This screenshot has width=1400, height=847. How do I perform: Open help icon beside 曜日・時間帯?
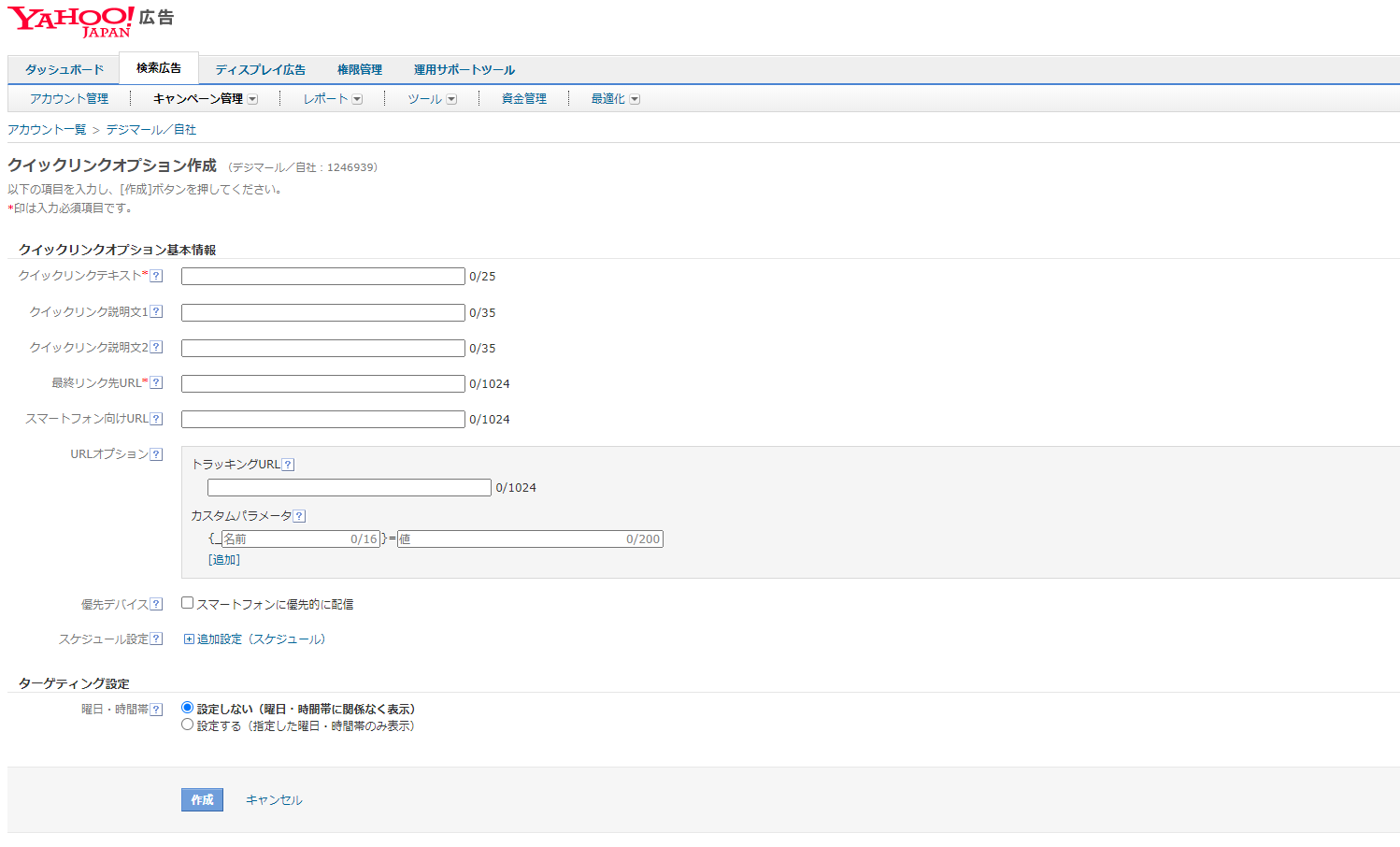(x=156, y=710)
